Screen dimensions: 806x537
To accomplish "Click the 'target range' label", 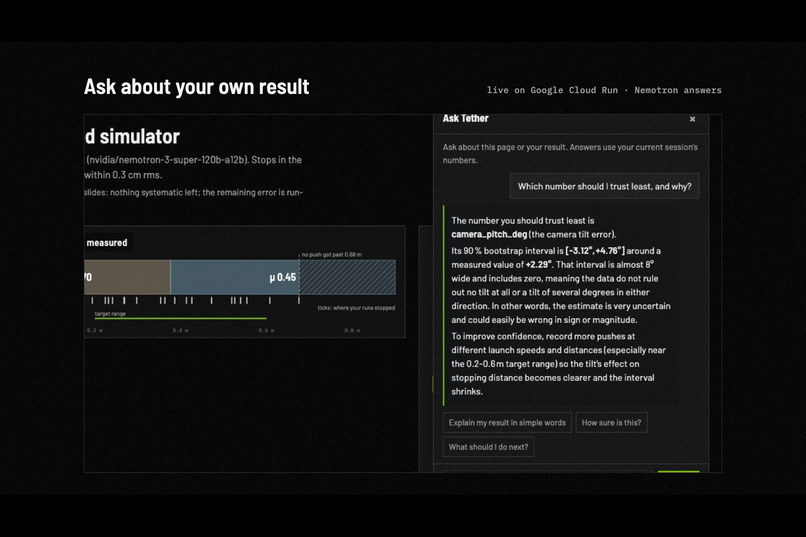I will pos(110,313).
